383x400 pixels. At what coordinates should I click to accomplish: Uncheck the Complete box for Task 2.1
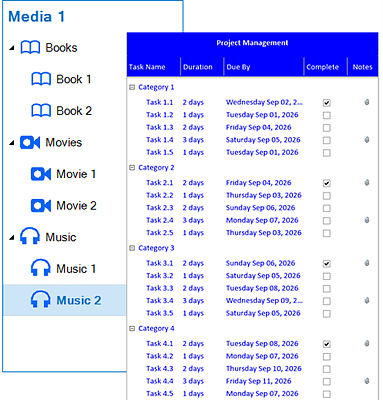[x=327, y=183]
